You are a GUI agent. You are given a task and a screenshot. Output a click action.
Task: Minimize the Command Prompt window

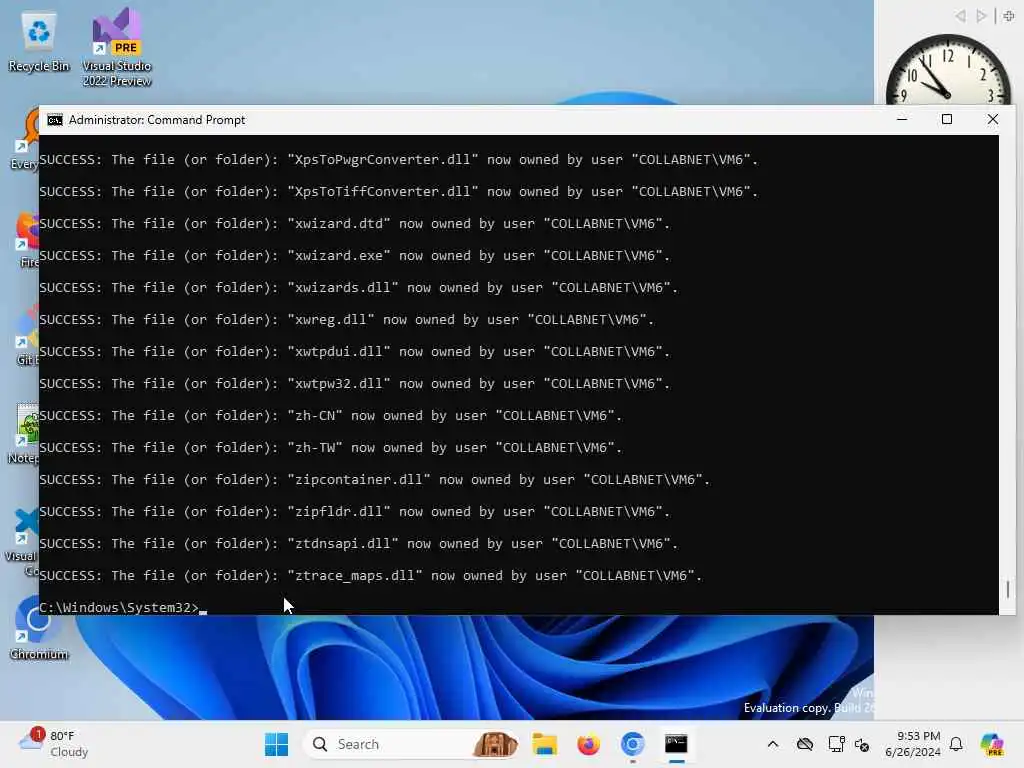tap(902, 120)
